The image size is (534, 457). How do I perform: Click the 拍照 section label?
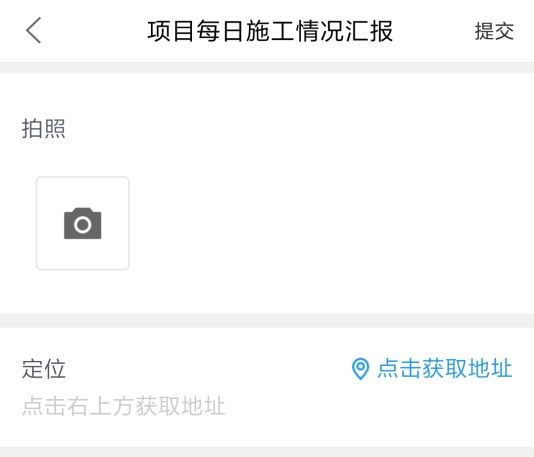(x=44, y=128)
